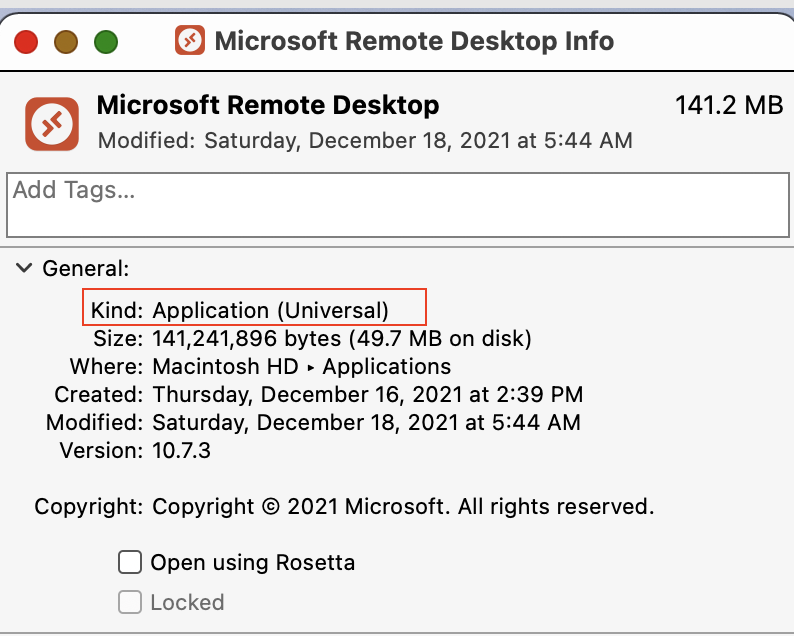794x636 pixels.
Task: Click the Add Tags field
Action: 398,205
